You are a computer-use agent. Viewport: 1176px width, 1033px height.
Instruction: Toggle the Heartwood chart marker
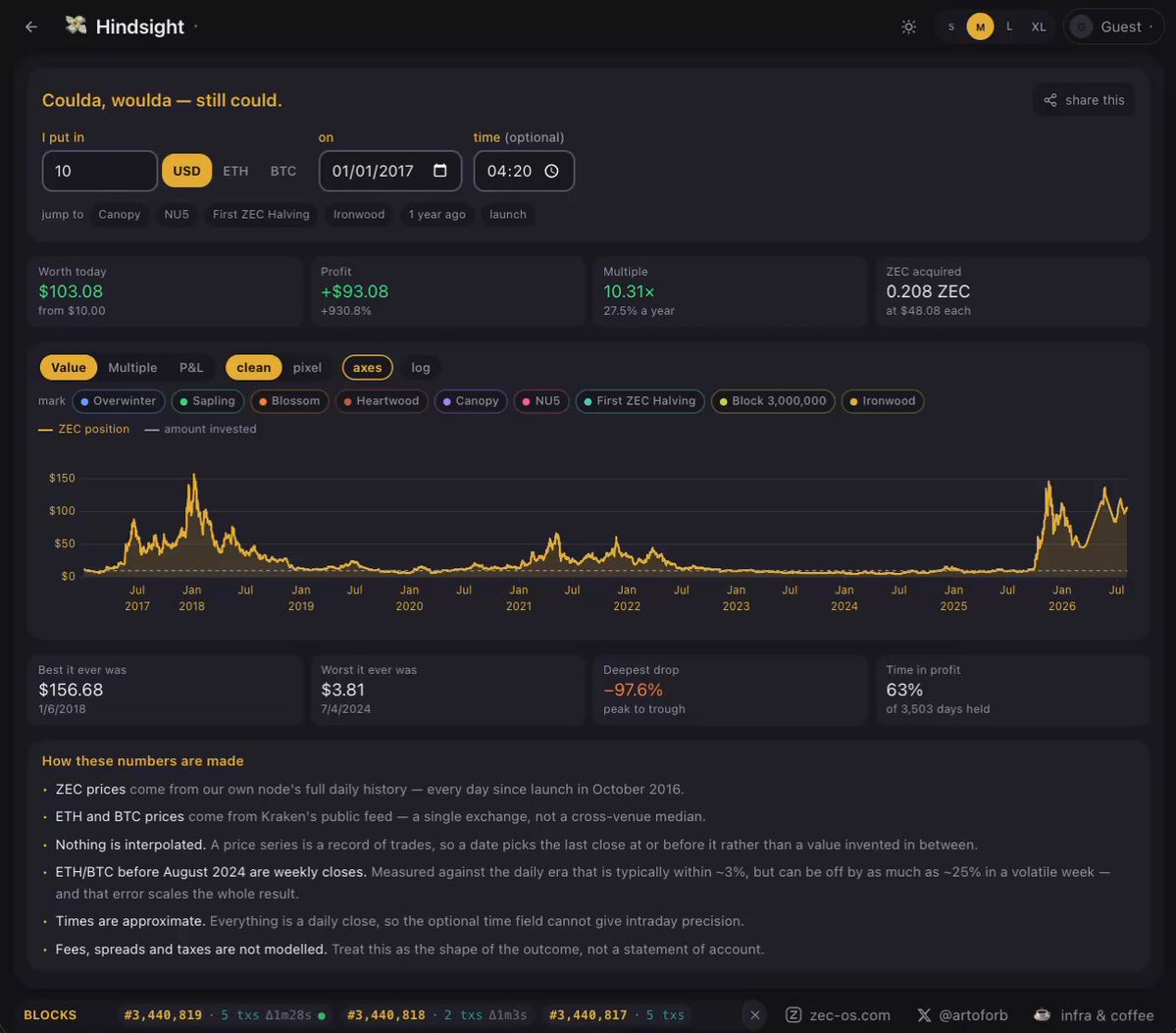[381, 401]
